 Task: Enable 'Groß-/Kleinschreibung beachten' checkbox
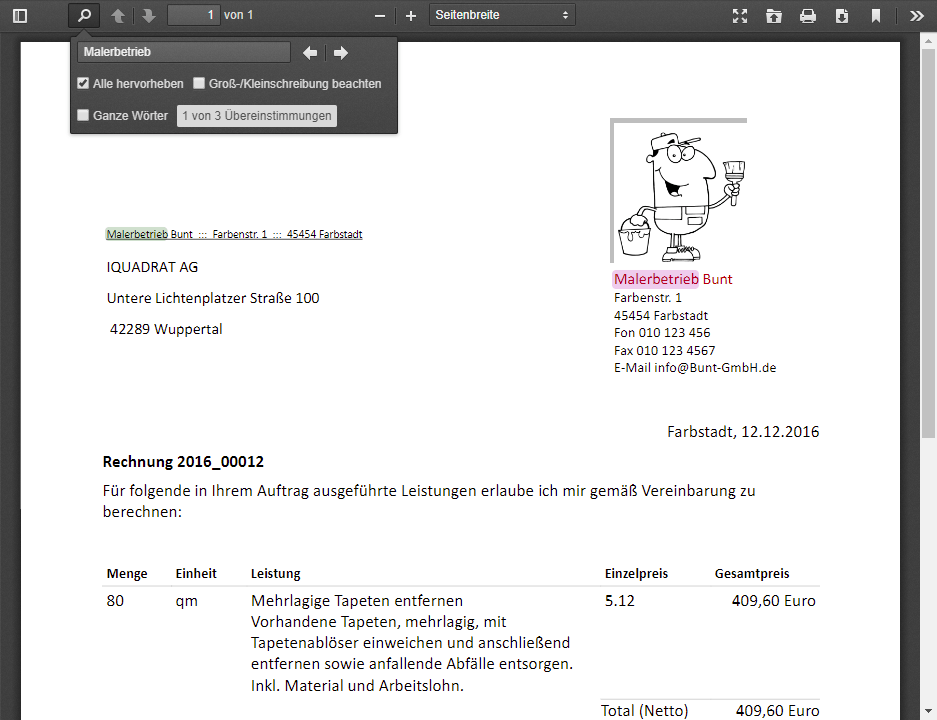[x=199, y=83]
